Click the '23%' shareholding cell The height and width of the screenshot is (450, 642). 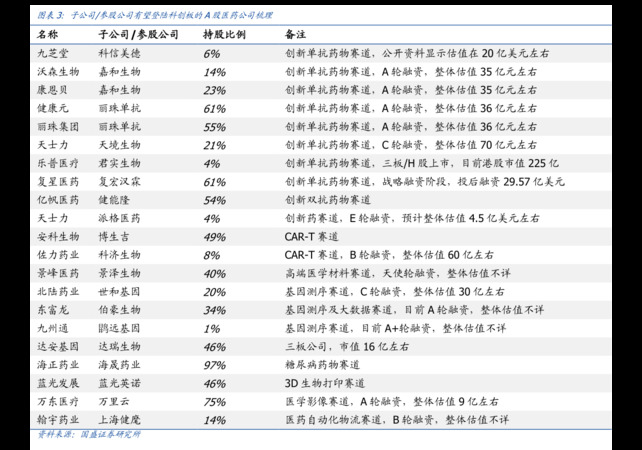click(215, 90)
